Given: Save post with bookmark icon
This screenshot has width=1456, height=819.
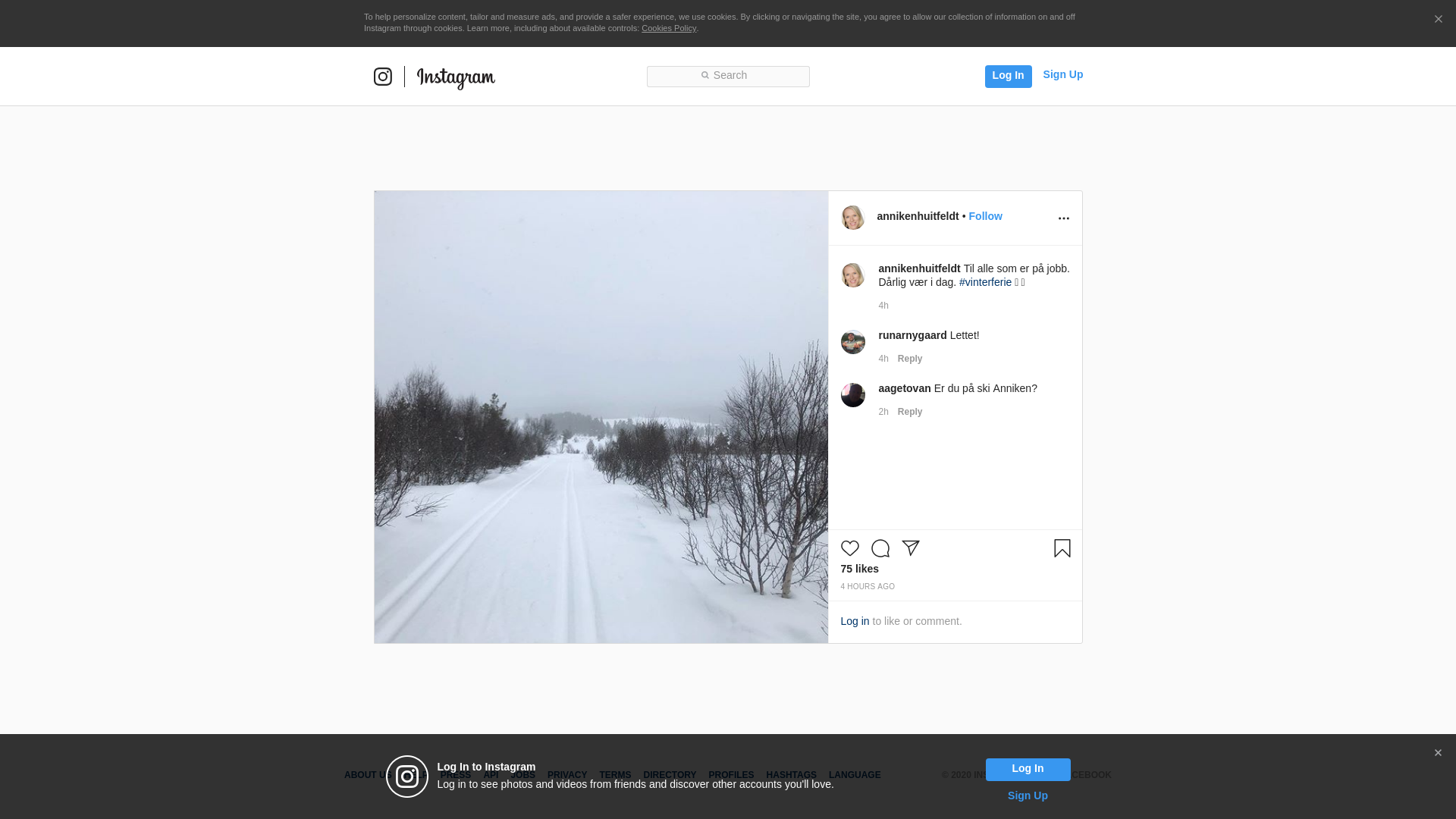Looking at the screenshot, I should 1062,548.
